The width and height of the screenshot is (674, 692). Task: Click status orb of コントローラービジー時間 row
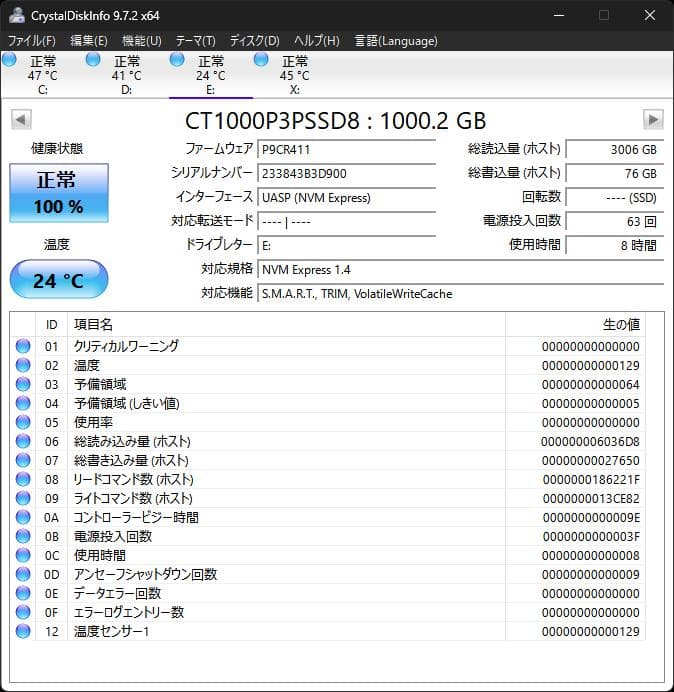[x=23, y=517]
